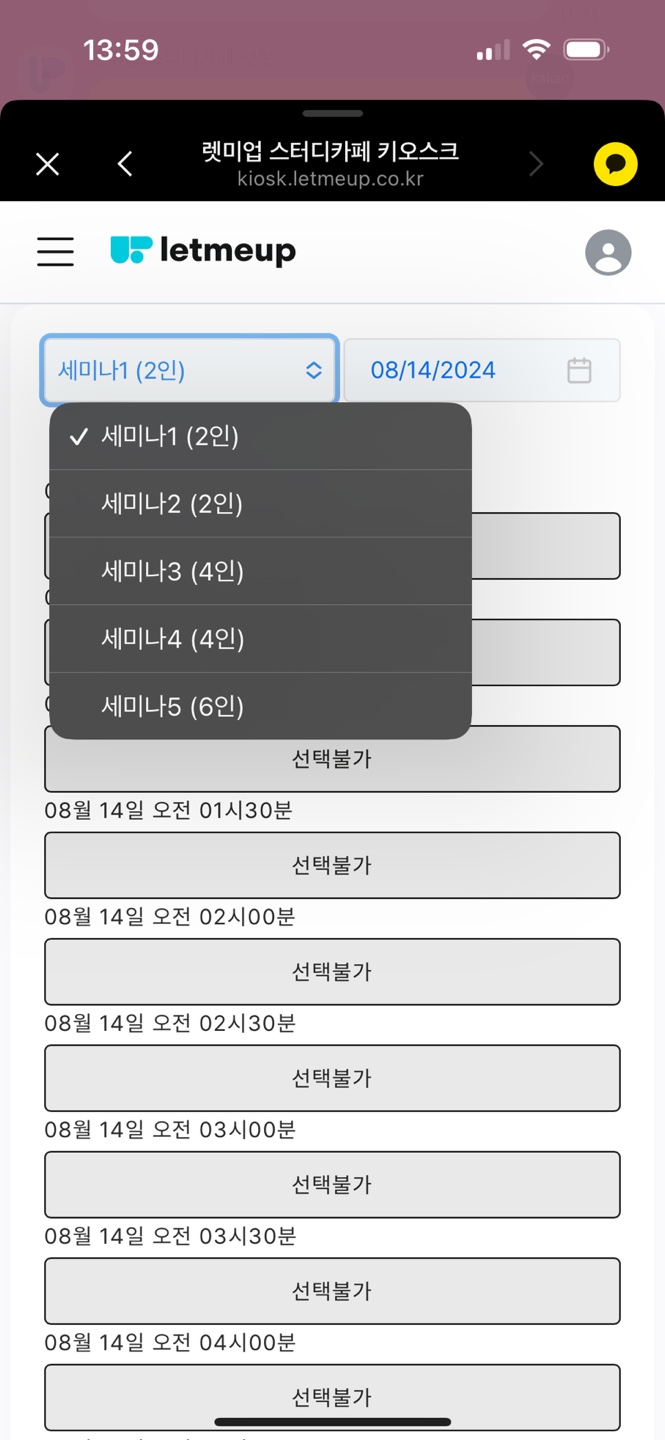Pick 세미나4 (4인) in dropdown

(172, 639)
